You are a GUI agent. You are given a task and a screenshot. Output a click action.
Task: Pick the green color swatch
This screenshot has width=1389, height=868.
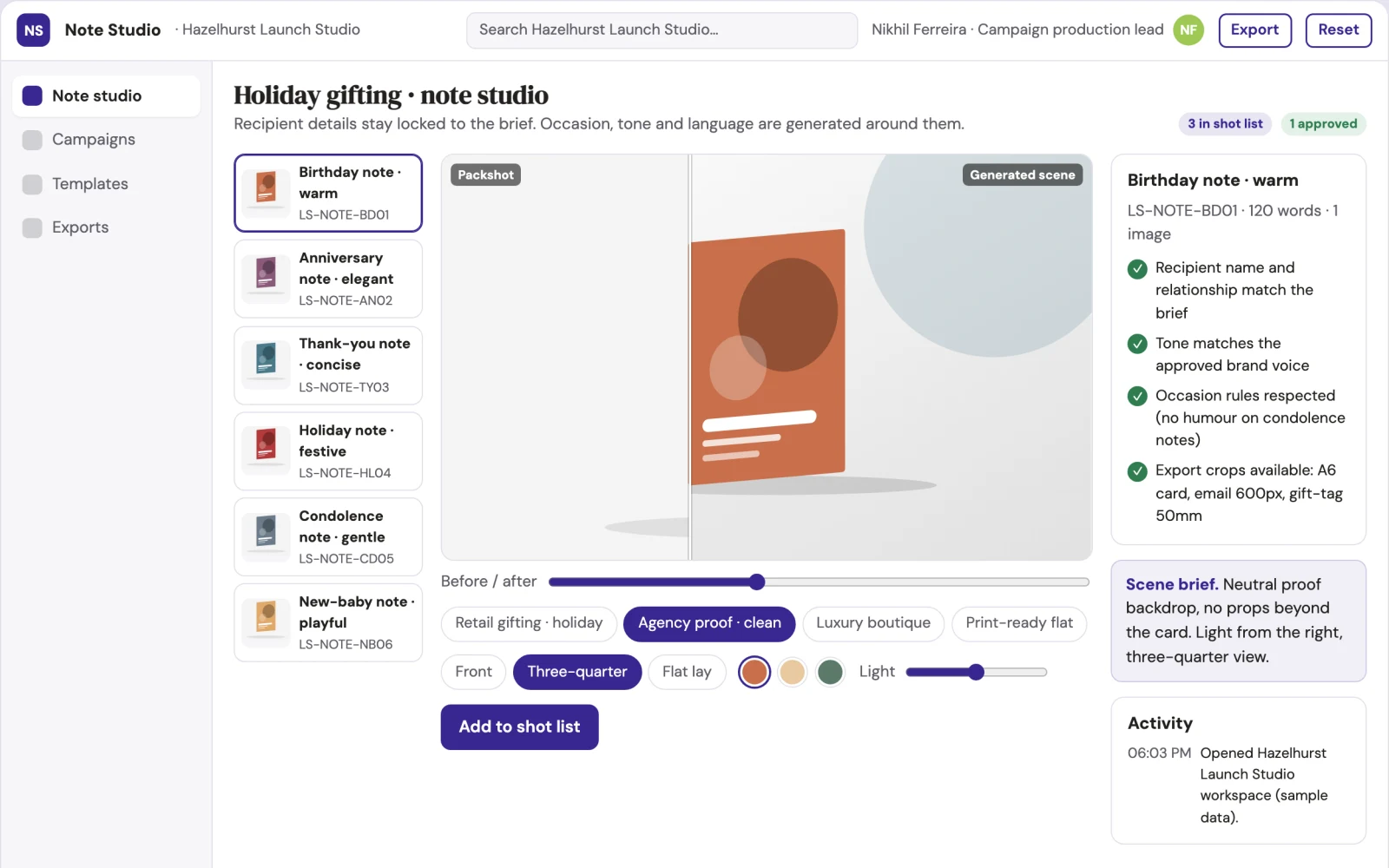pyautogui.click(x=830, y=672)
